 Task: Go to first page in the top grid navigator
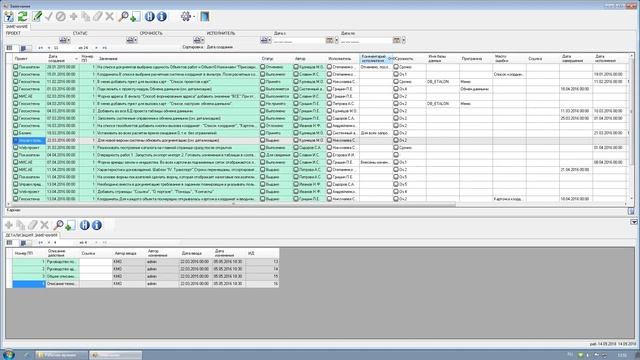click(x=40, y=48)
